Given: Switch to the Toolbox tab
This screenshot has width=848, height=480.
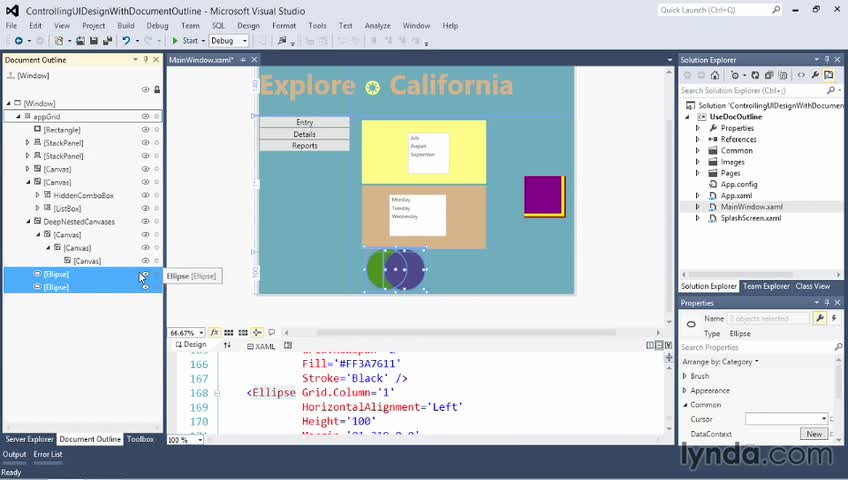Looking at the screenshot, I should click(x=140, y=439).
